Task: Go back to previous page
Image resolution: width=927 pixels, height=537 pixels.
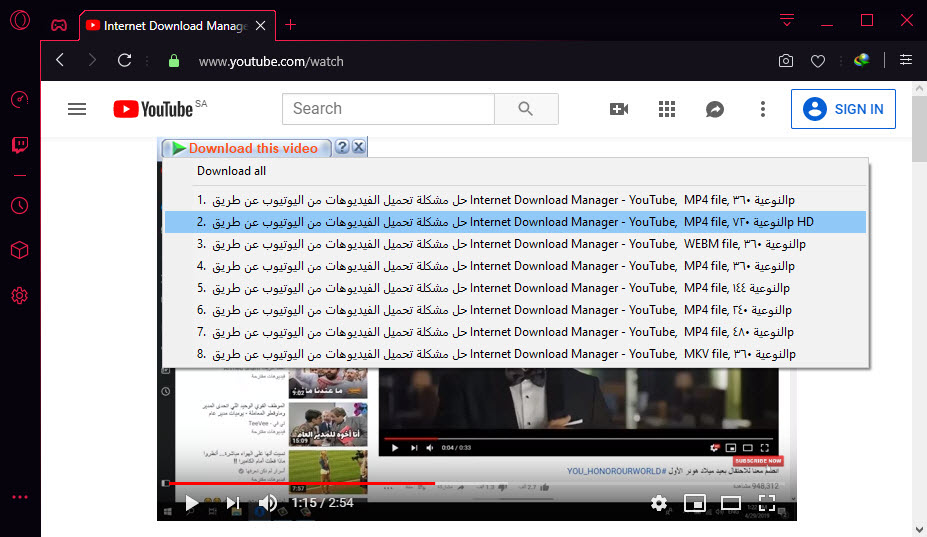Action: tap(60, 60)
